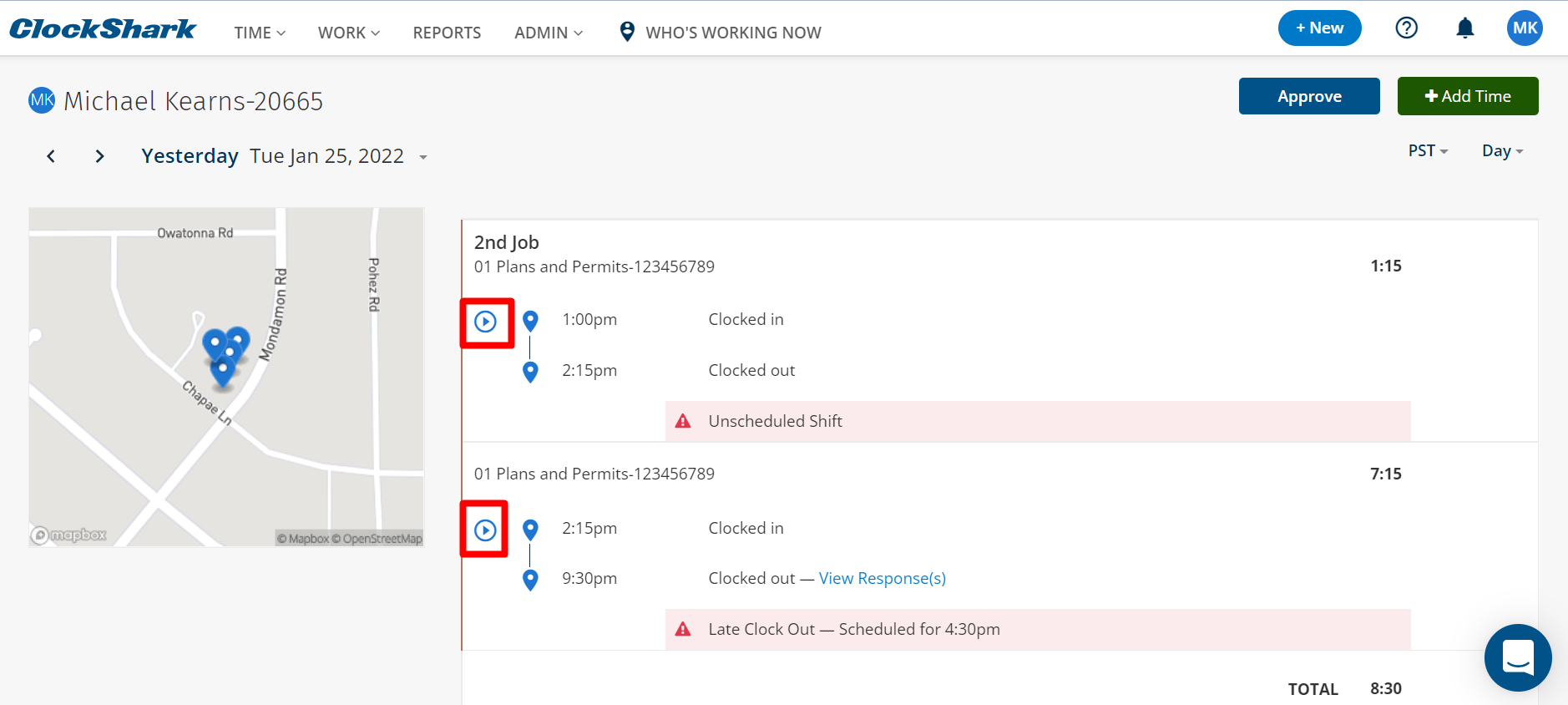The height and width of the screenshot is (705, 1568).
Task: Click the TOTAL 8:30 value
Action: (1386, 688)
